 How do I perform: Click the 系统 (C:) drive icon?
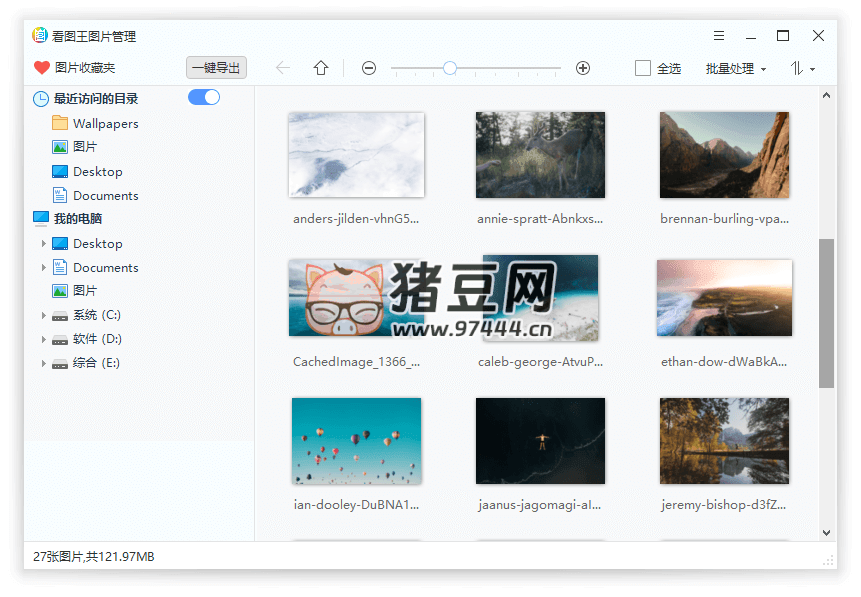click(x=60, y=316)
